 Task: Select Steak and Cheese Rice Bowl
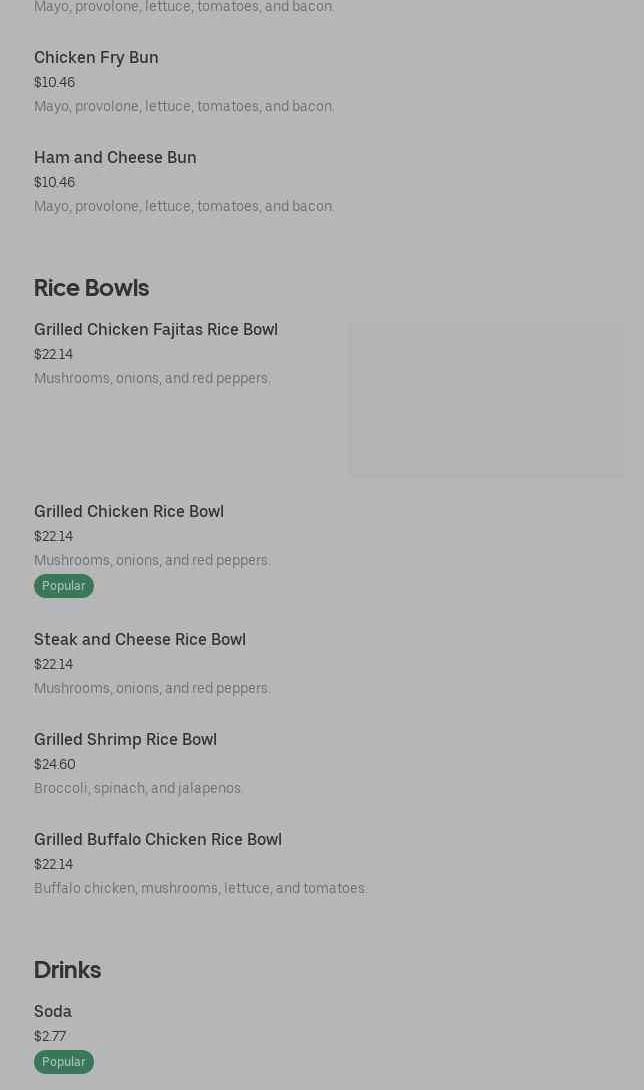coord(140,640)
